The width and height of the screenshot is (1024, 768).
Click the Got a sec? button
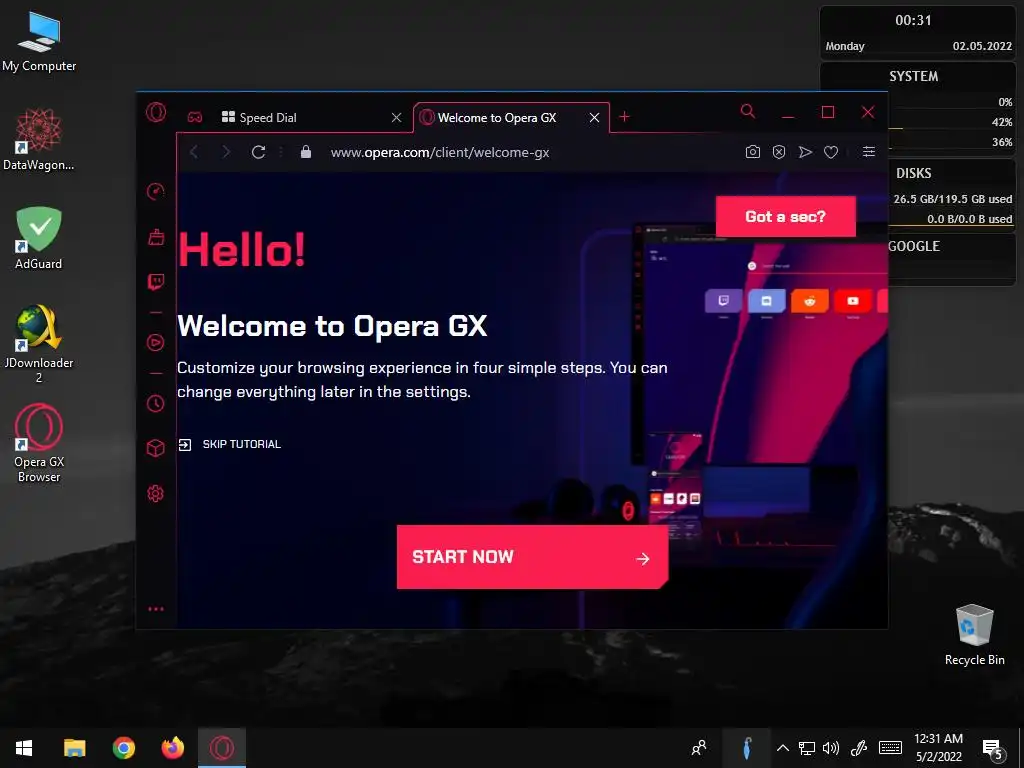pyautogui.click(x=786, y=216)
